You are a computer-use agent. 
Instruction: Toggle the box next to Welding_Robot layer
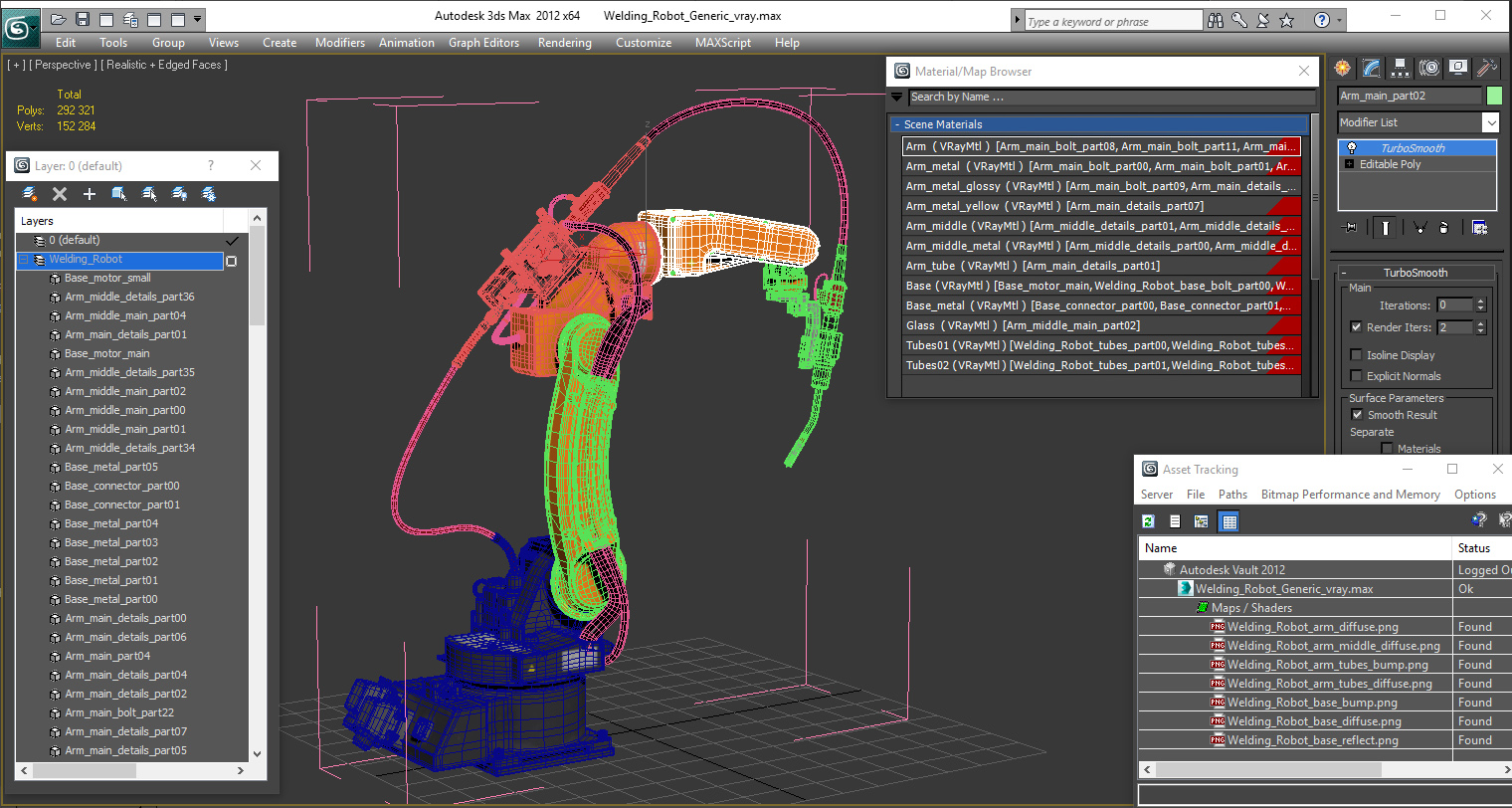[x=232, y=261]
